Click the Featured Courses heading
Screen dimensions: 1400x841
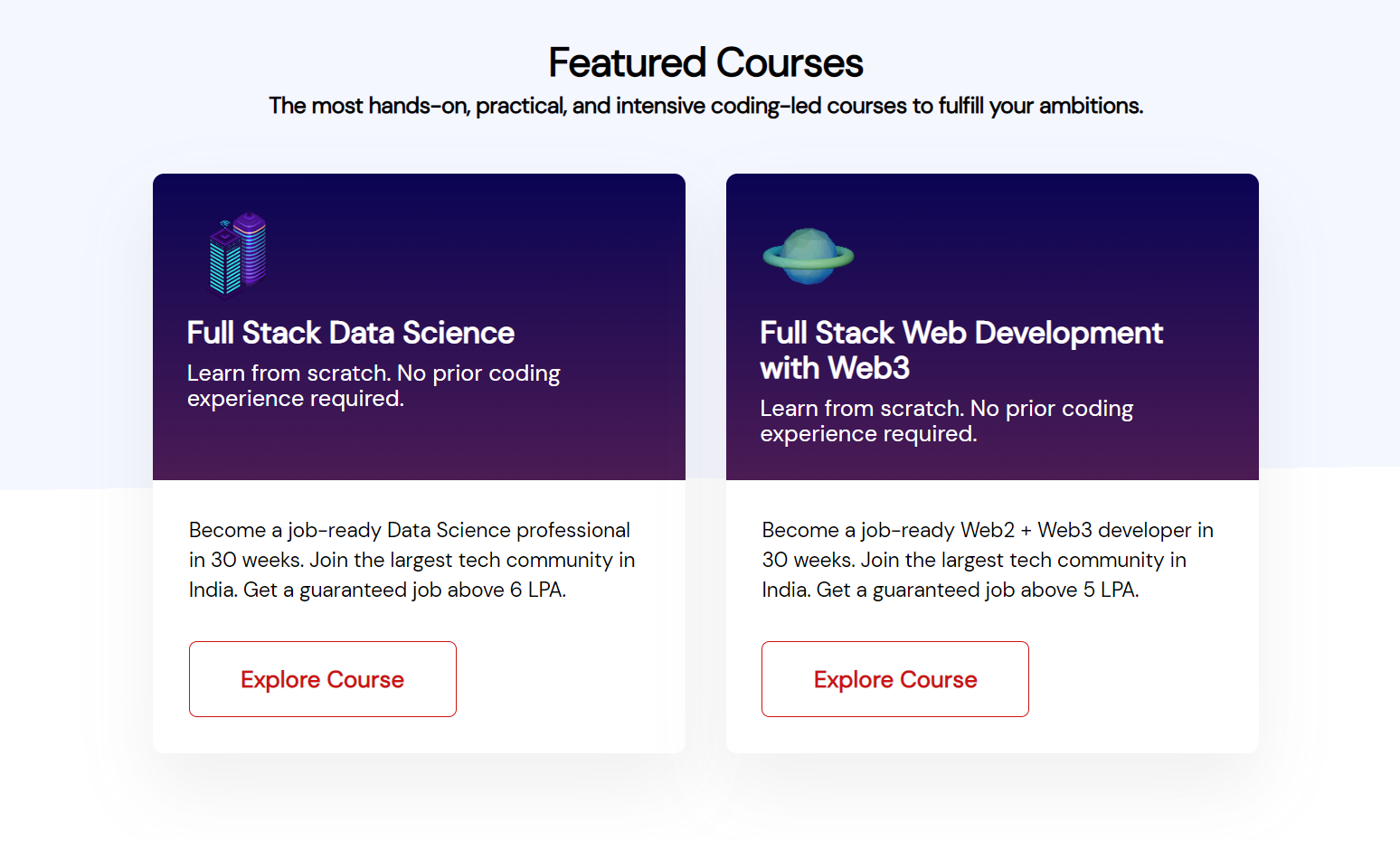coord(705,63)
